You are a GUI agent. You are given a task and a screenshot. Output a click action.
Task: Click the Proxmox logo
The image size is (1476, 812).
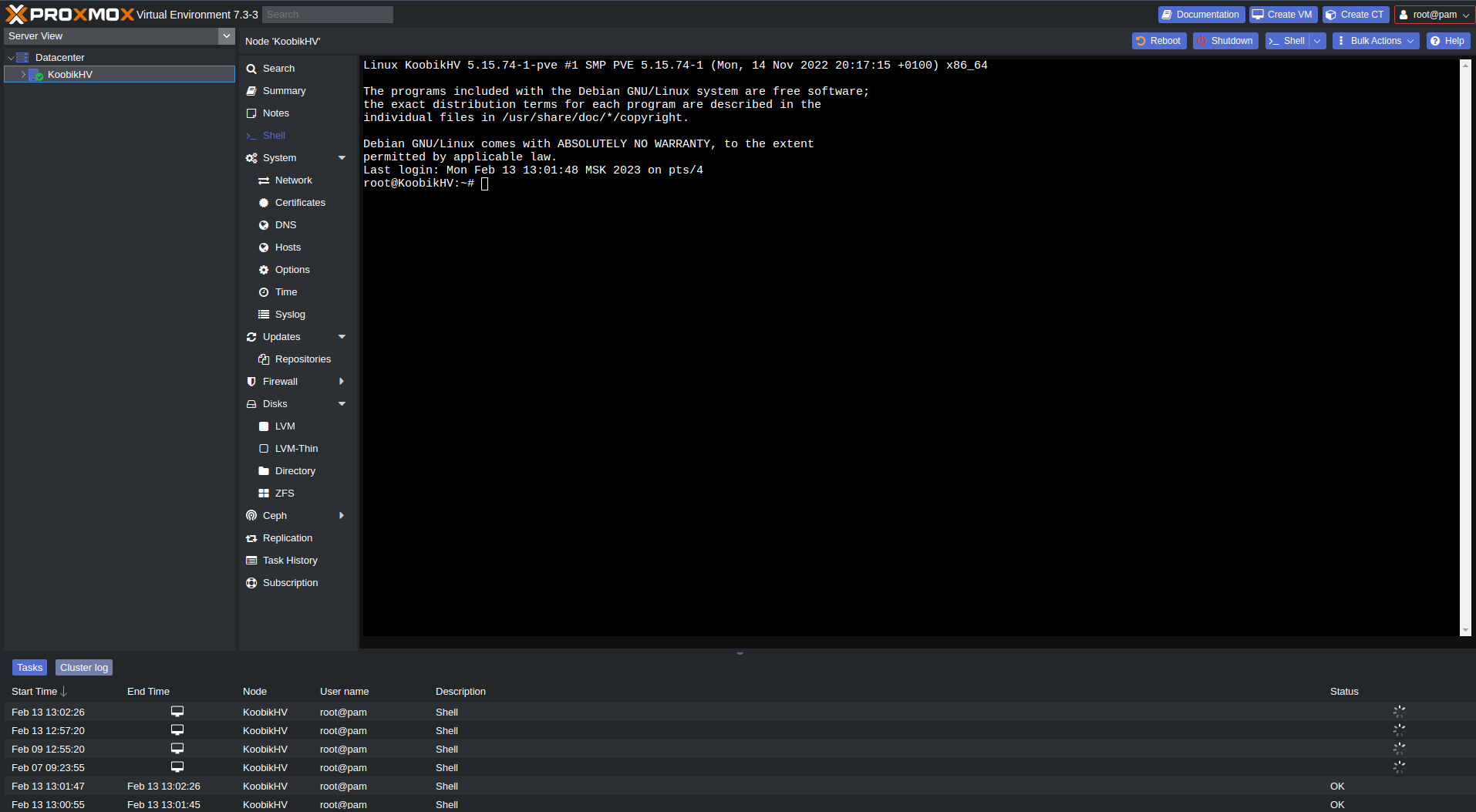coord(70,15)
